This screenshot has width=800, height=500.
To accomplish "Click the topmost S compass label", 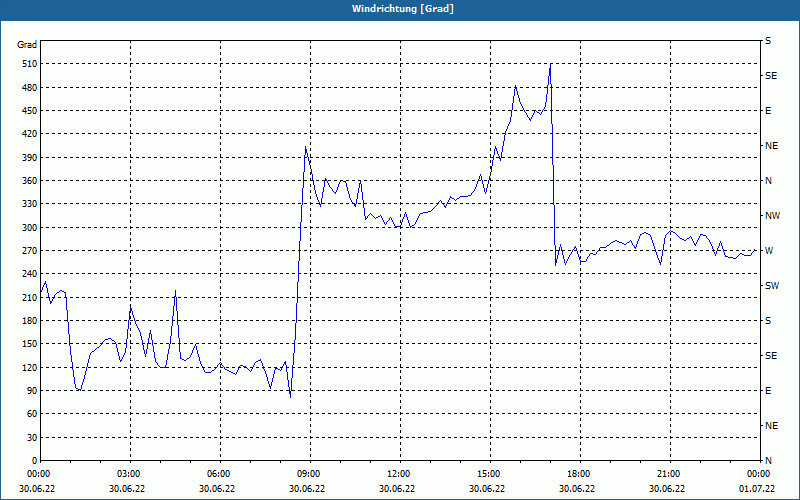I will pyautogui.click(x=768, y=41).
